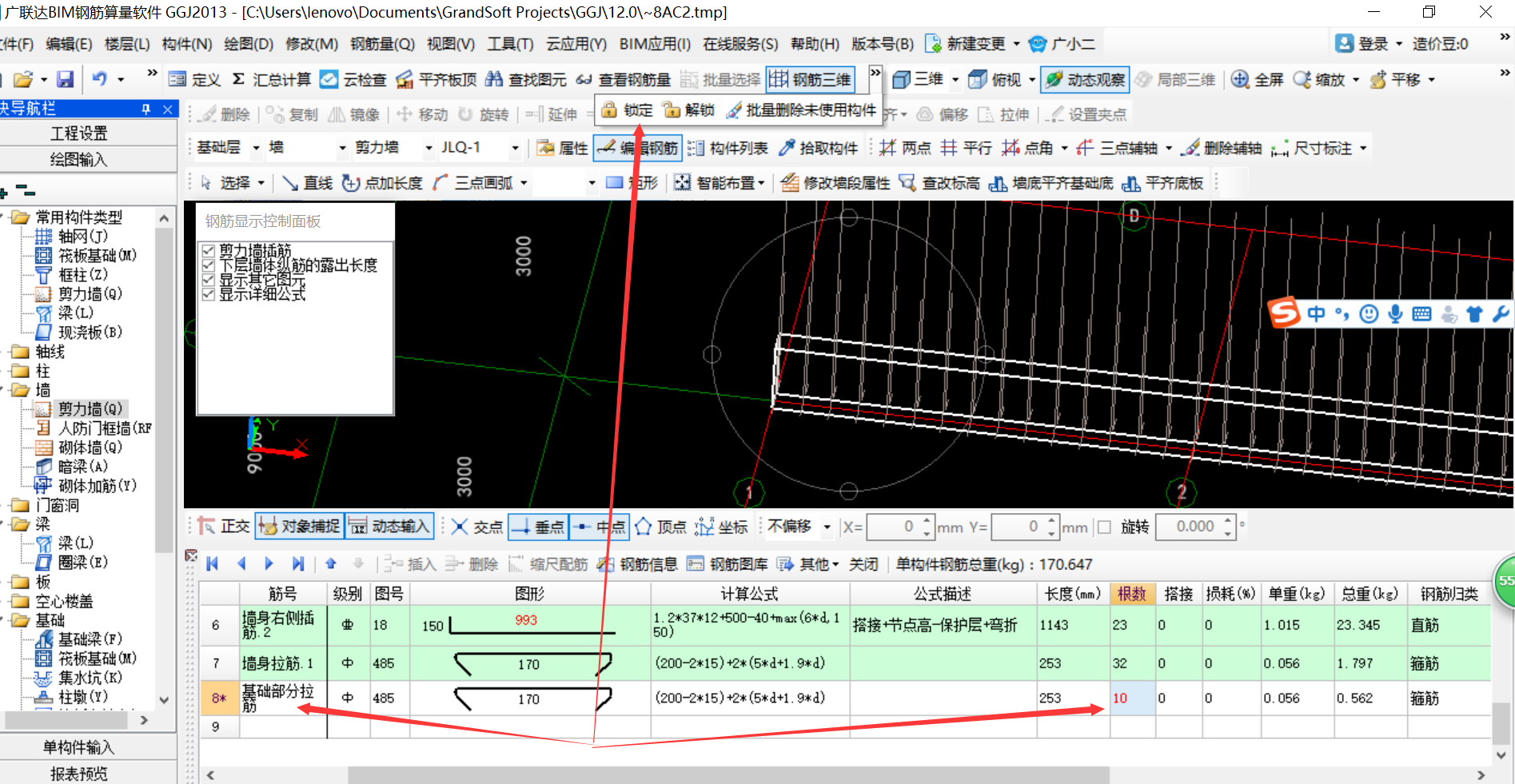Click the 平齐板顶 tool

[436, 79]
